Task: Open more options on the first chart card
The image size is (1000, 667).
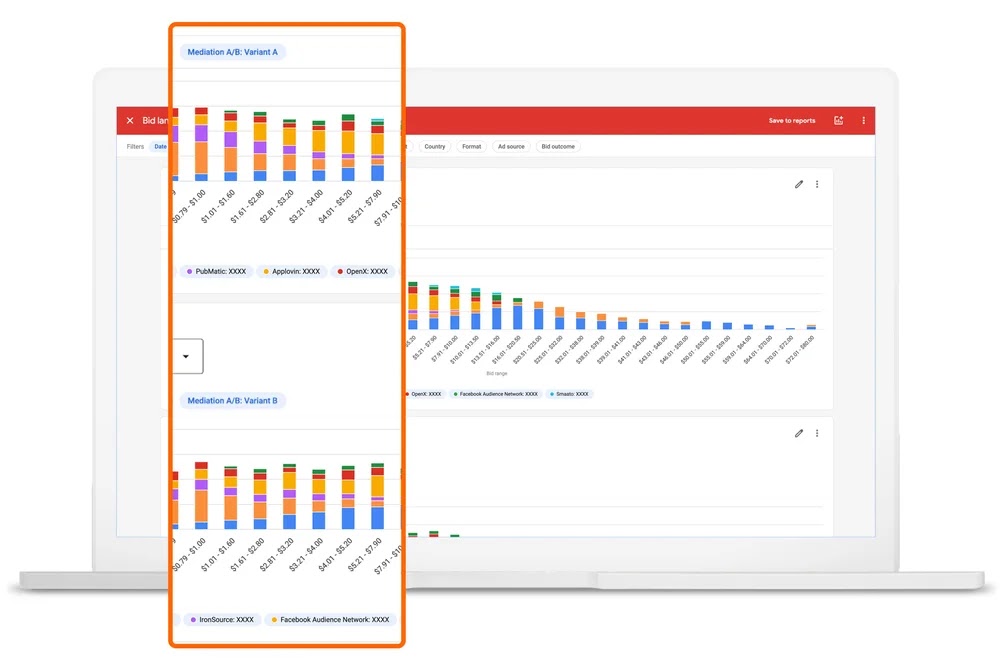Action: point(817,184)
